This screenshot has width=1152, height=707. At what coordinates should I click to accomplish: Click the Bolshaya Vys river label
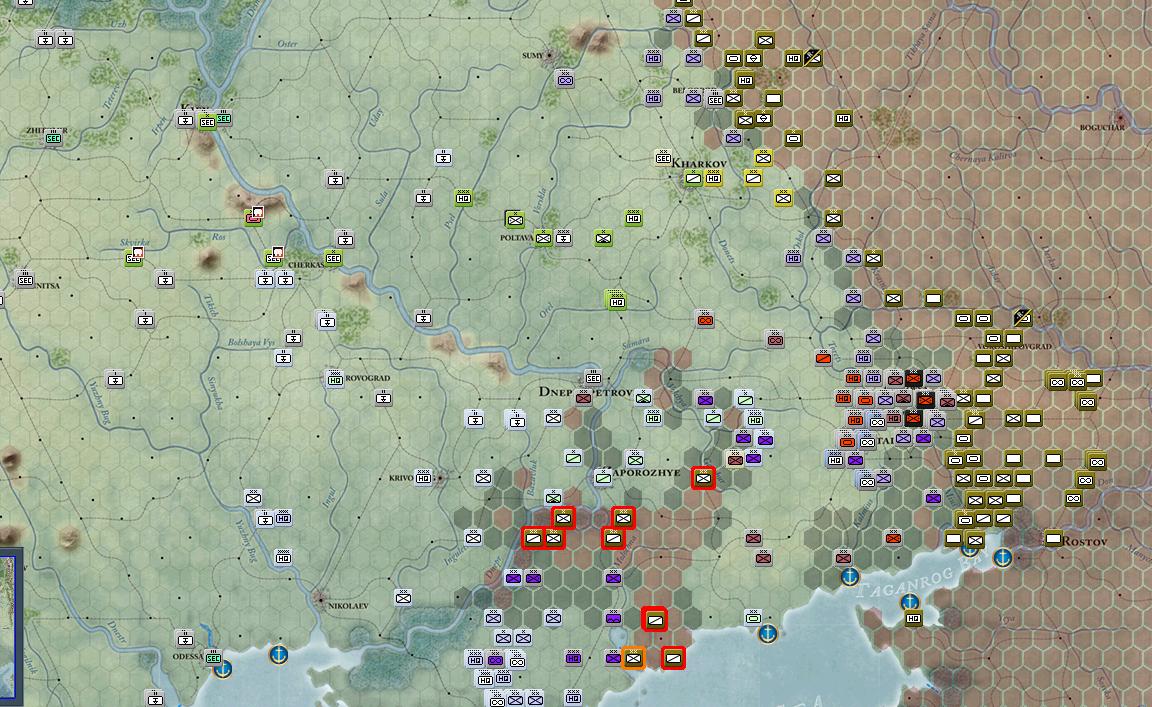click(251, 342)
